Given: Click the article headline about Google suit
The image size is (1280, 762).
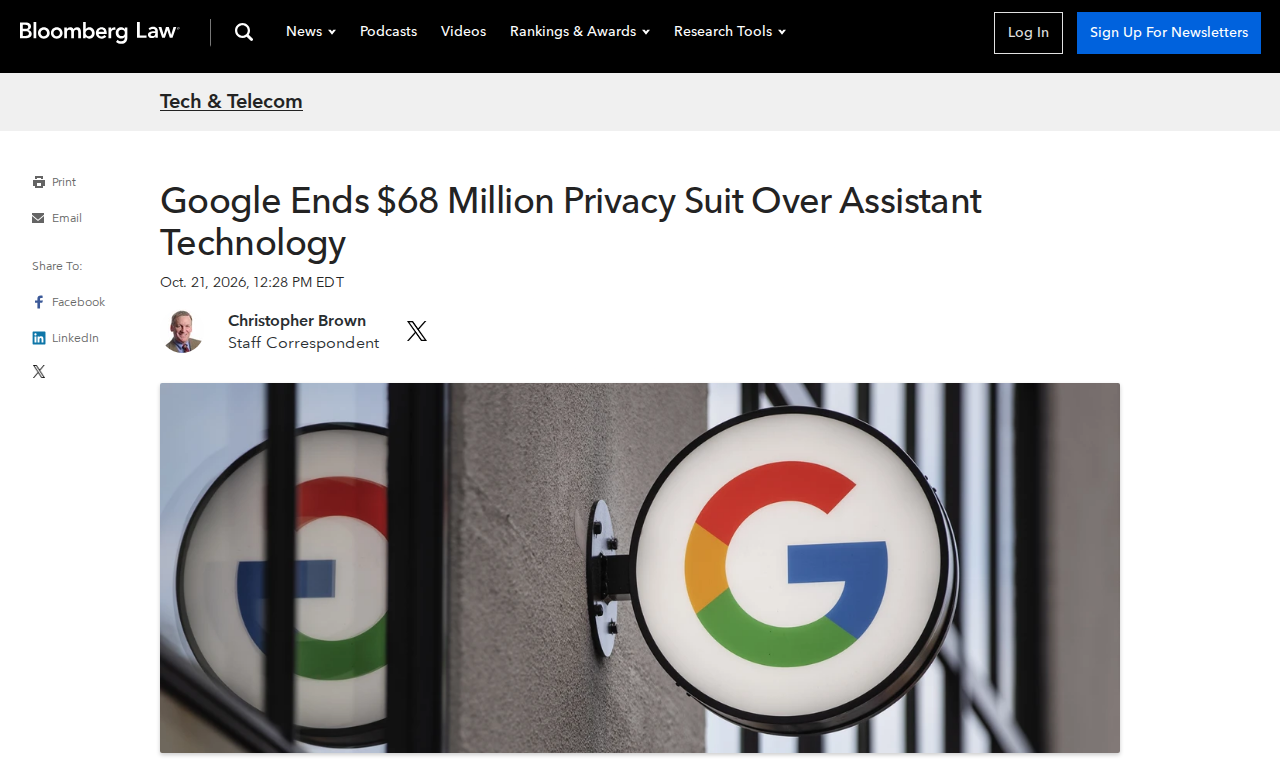Looking at the screenshot, I should coord(571,222).
